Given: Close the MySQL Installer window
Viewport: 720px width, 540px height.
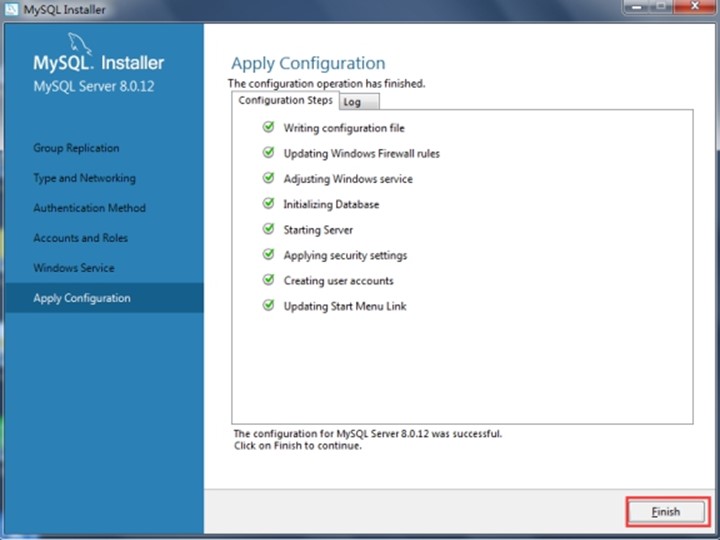Looking at the screenshot, I should tap(694, 6).
